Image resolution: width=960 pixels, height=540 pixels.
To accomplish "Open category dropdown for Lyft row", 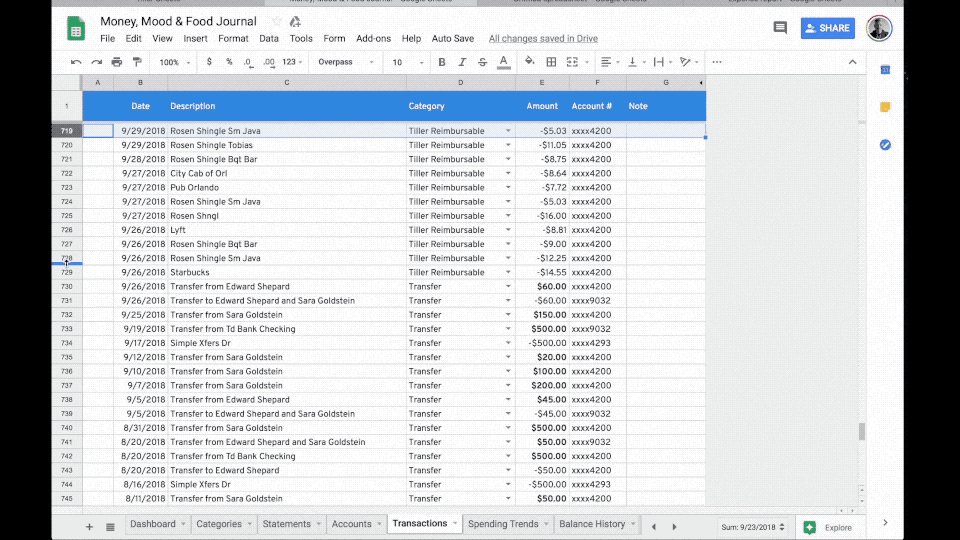I will coord(508,230).
